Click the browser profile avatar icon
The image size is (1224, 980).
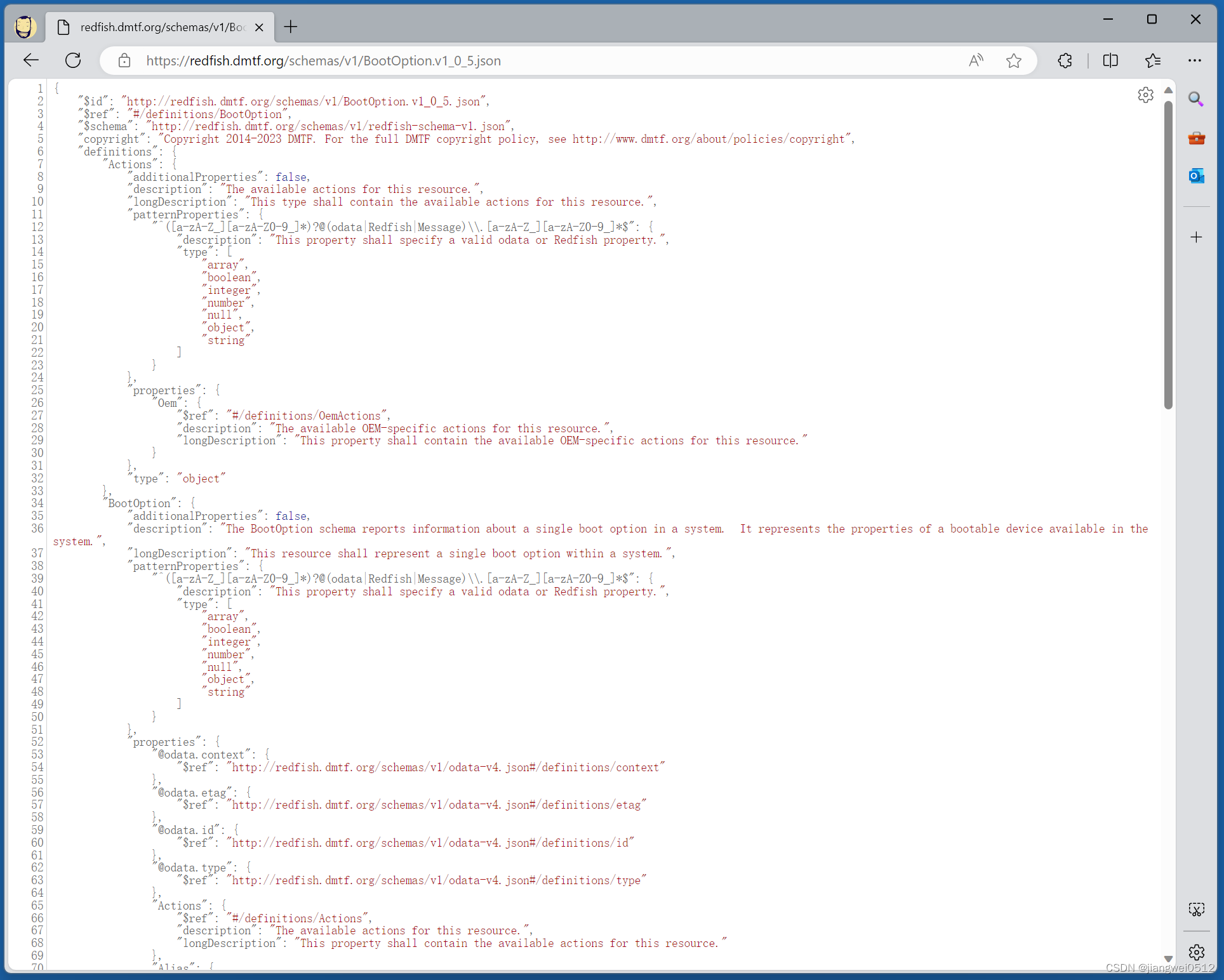25,27
